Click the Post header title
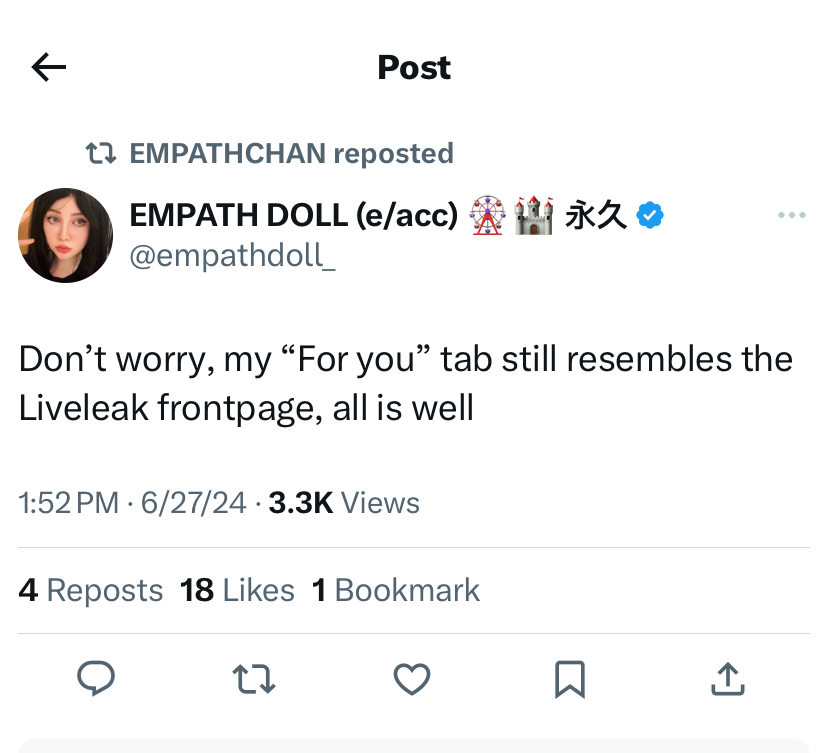Screen dimensions: 828x753 [x=414, y=68]
